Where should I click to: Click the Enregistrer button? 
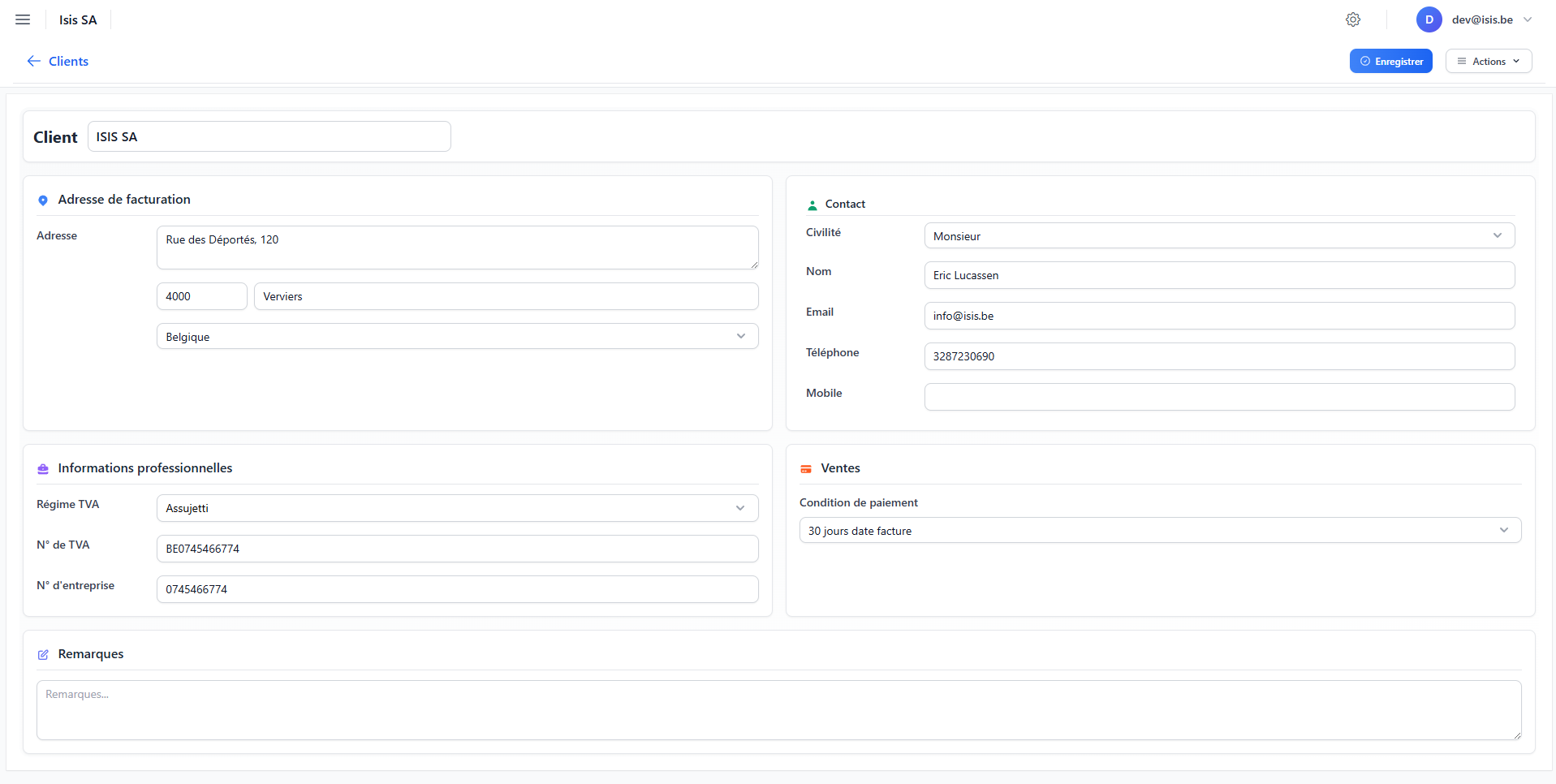tap(1390, 62)
